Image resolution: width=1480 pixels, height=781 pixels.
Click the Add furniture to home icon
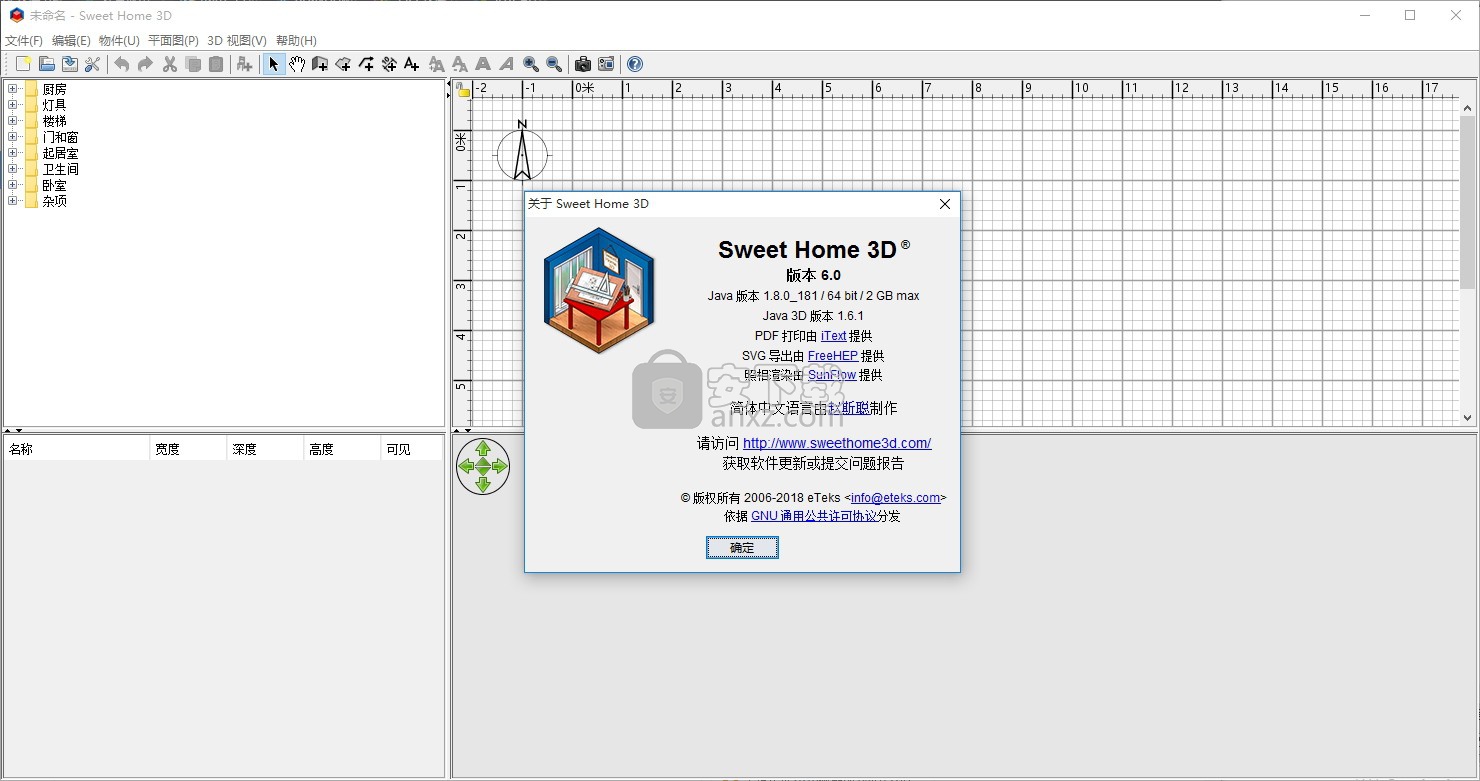pos(244,64)
